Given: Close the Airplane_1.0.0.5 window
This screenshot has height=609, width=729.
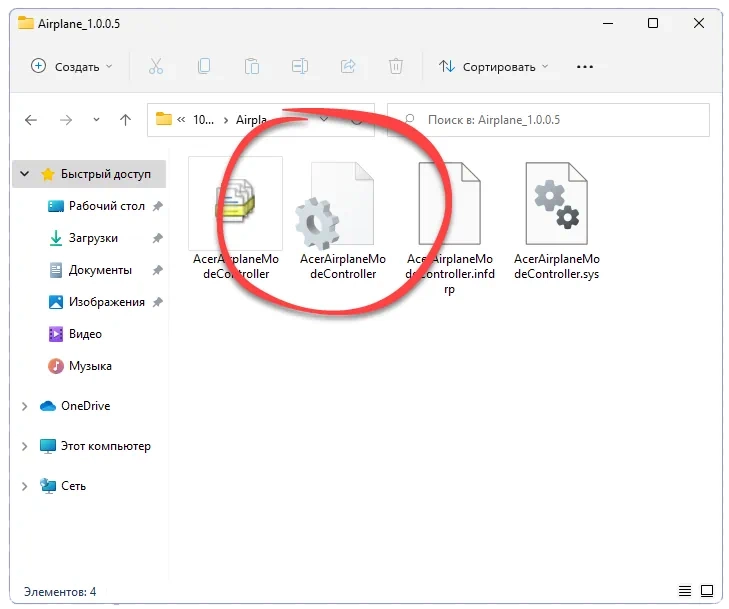Looking at the screenshot, I should tap(699, 23).
